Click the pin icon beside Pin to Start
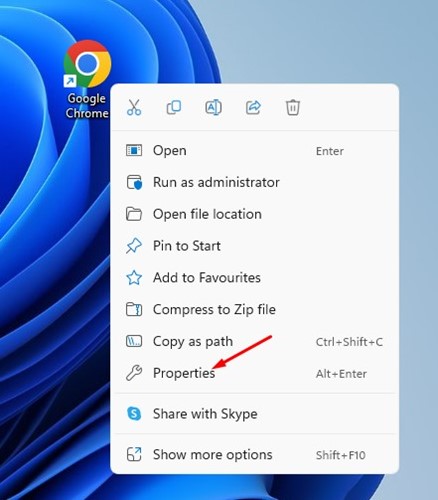The width and height of the screenshot is (438, 500). tap(134, 246)
